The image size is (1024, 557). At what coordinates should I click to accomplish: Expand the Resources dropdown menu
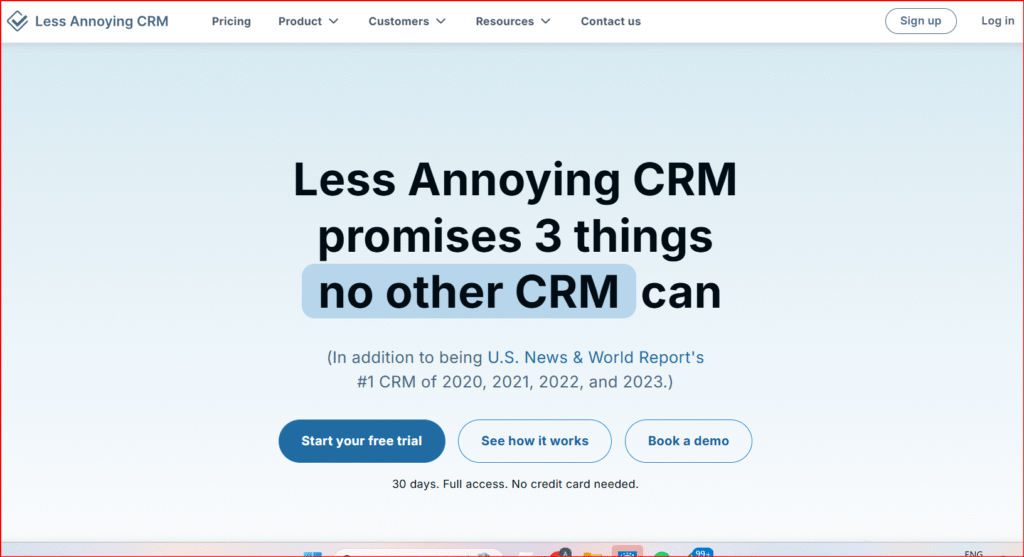tap(513, 21)
